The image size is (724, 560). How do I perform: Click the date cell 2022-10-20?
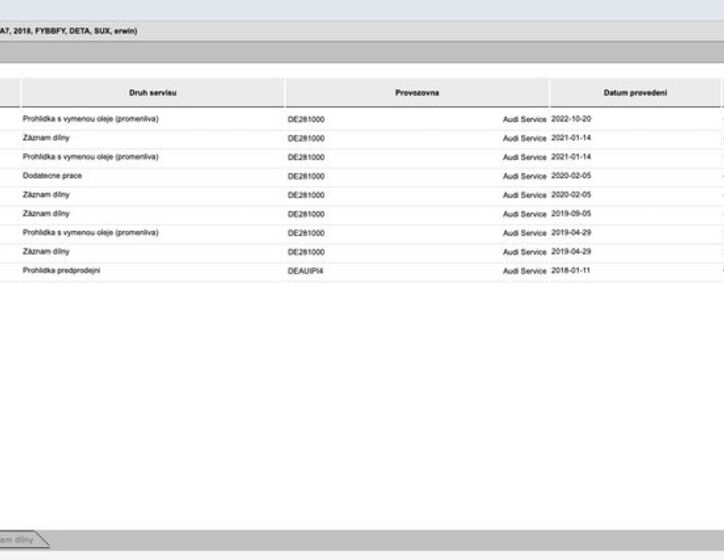click(x=571, y=119)
